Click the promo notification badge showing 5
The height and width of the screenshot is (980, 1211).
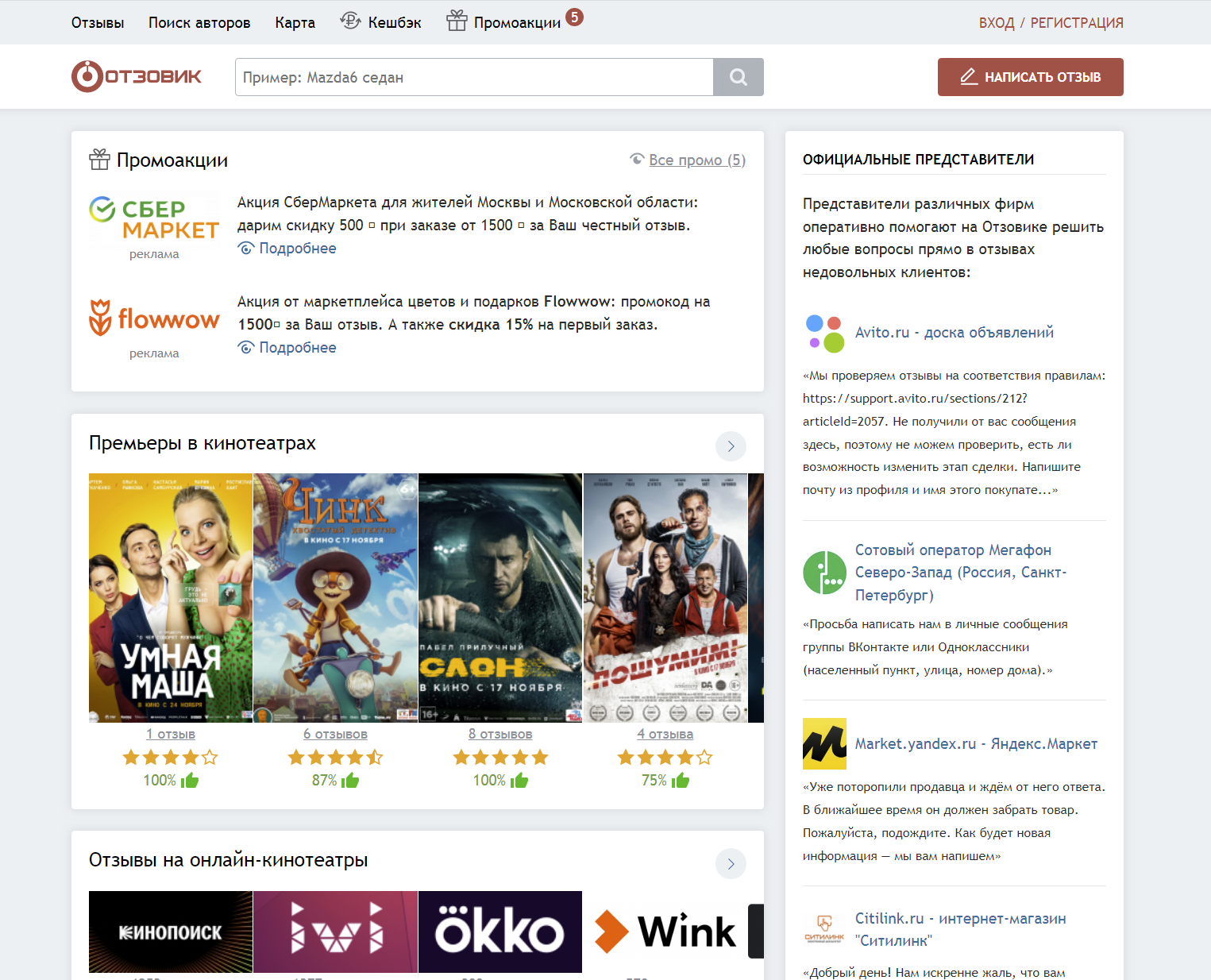[574, 17]
